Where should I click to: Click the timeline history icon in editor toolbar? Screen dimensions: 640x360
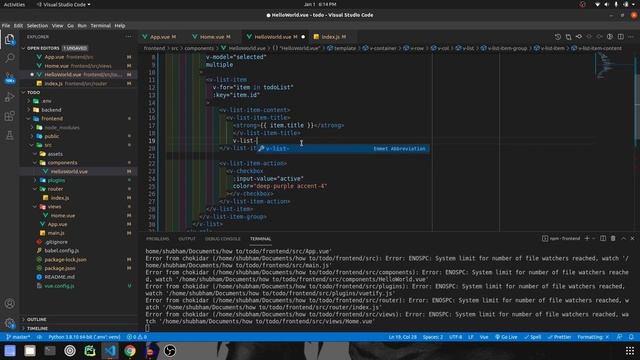[x=558, y=37]
